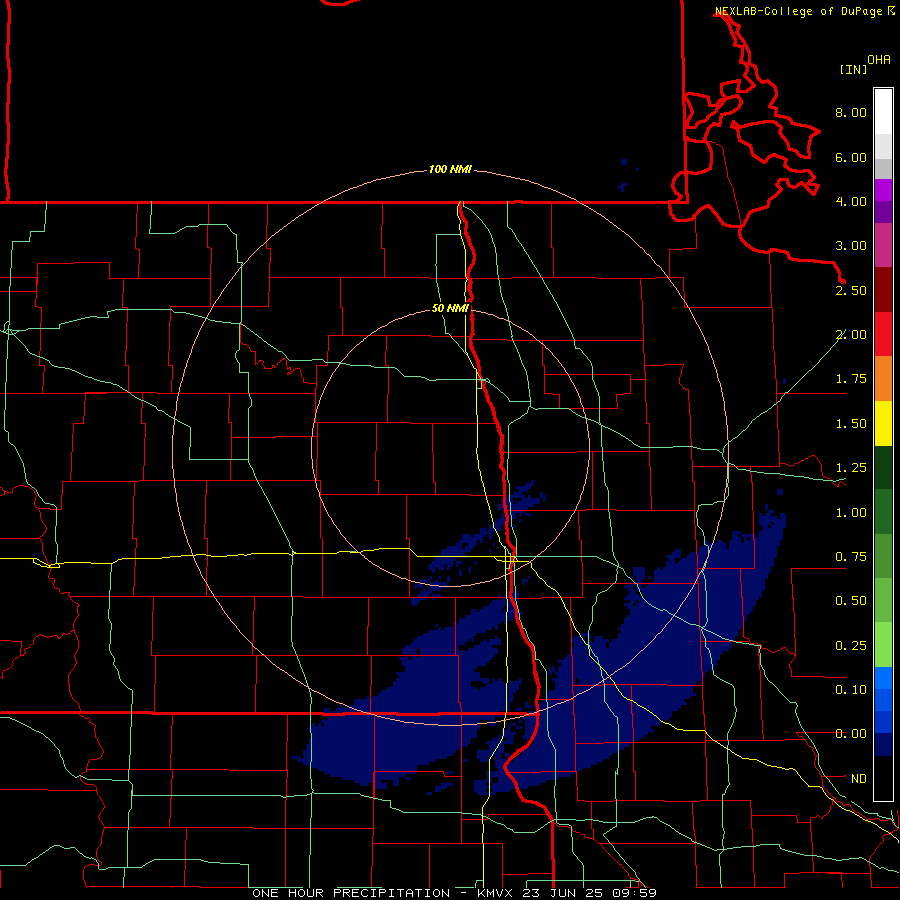Screen dimensions: 900x900
Task: Click the ONE HOUR PRECIPITATION title text
Action: pyautogui.click(x=351, y=893)
